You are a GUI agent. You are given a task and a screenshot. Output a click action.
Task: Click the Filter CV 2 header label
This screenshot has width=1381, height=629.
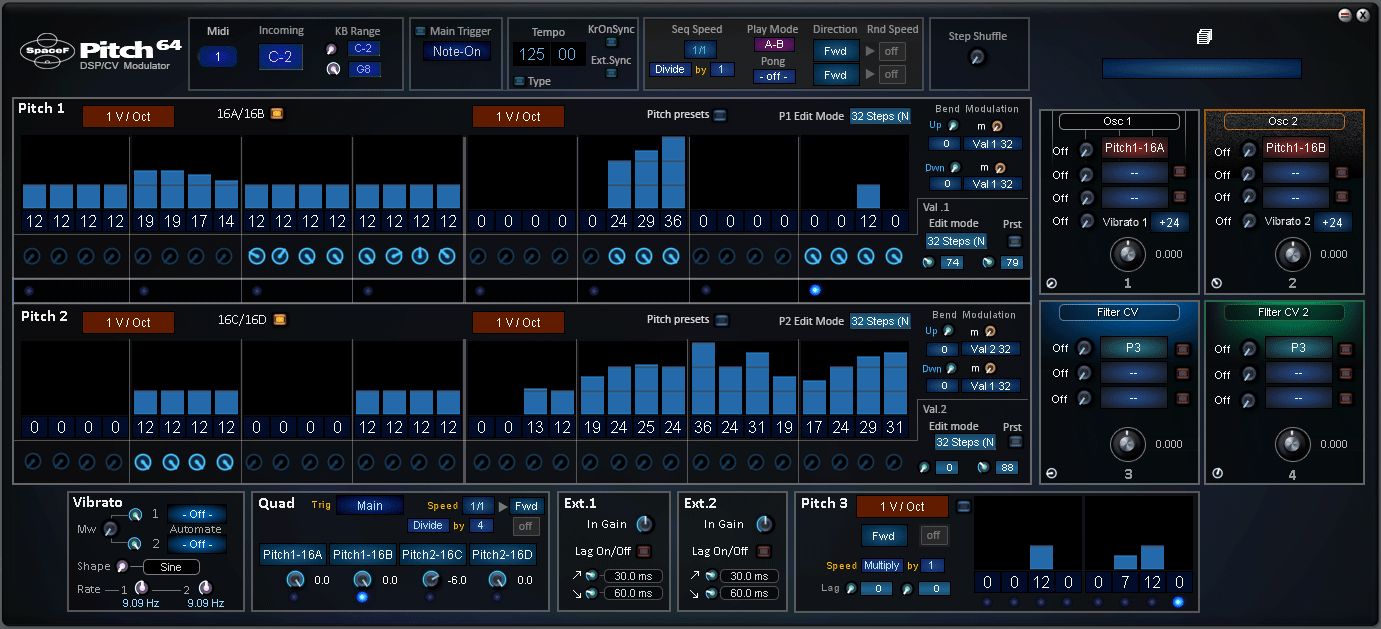tap(1284, 312)
